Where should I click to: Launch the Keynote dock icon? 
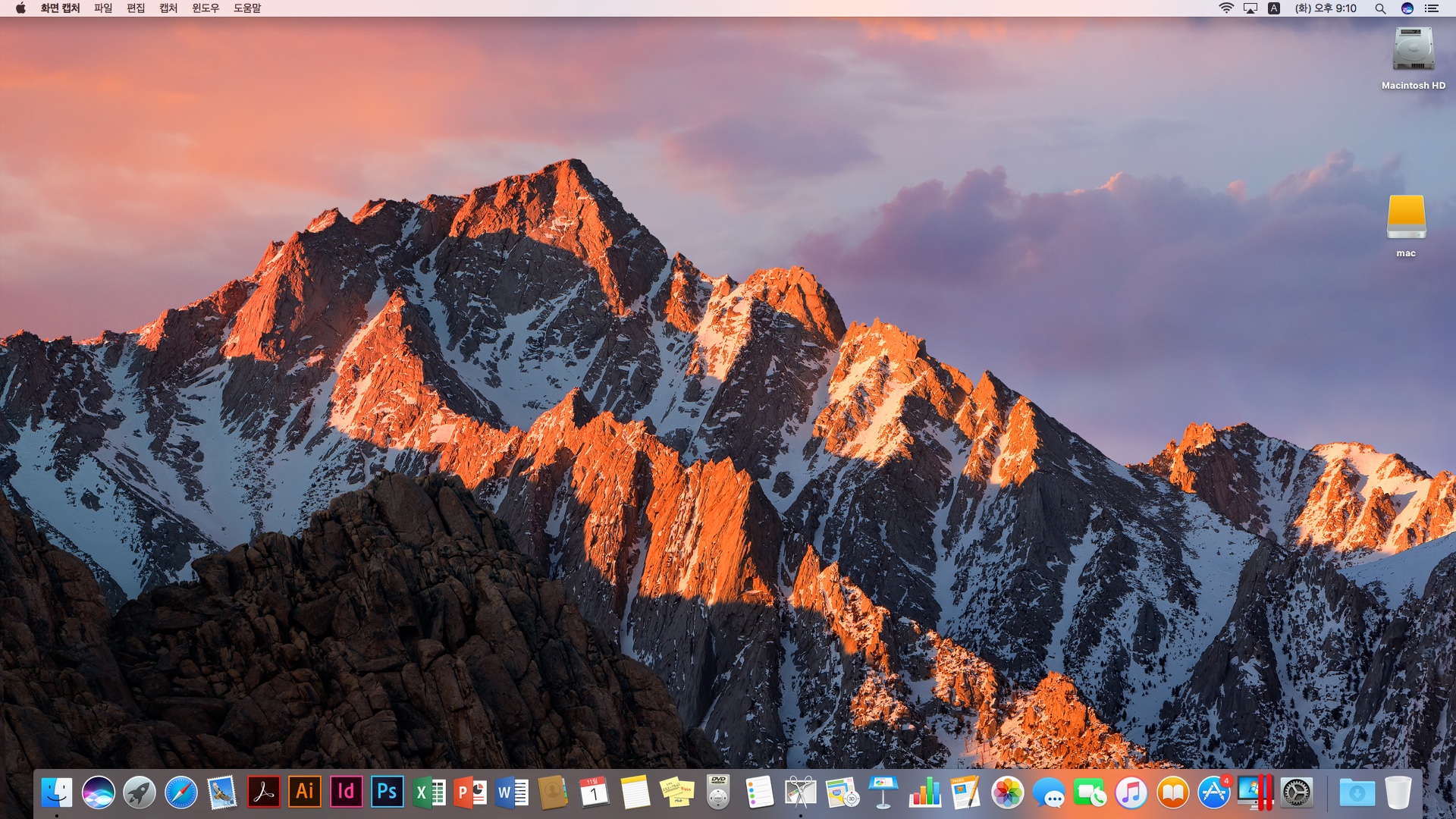pos(883,793)
